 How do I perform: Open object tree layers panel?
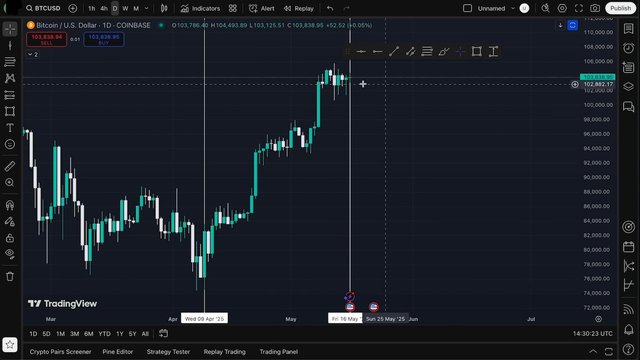tap(629, 87)
